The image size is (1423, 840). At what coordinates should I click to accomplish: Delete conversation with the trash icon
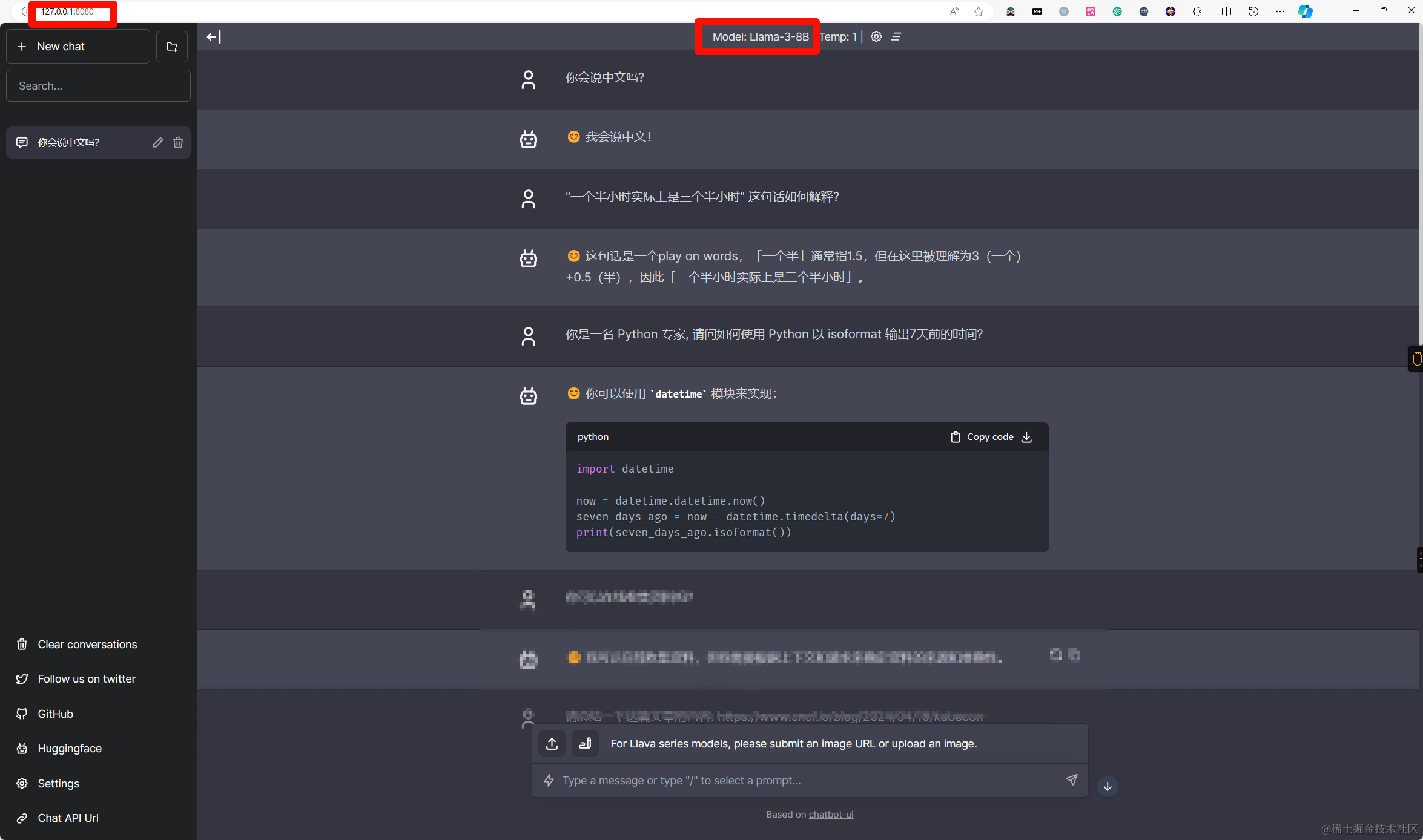pos(178,142)
